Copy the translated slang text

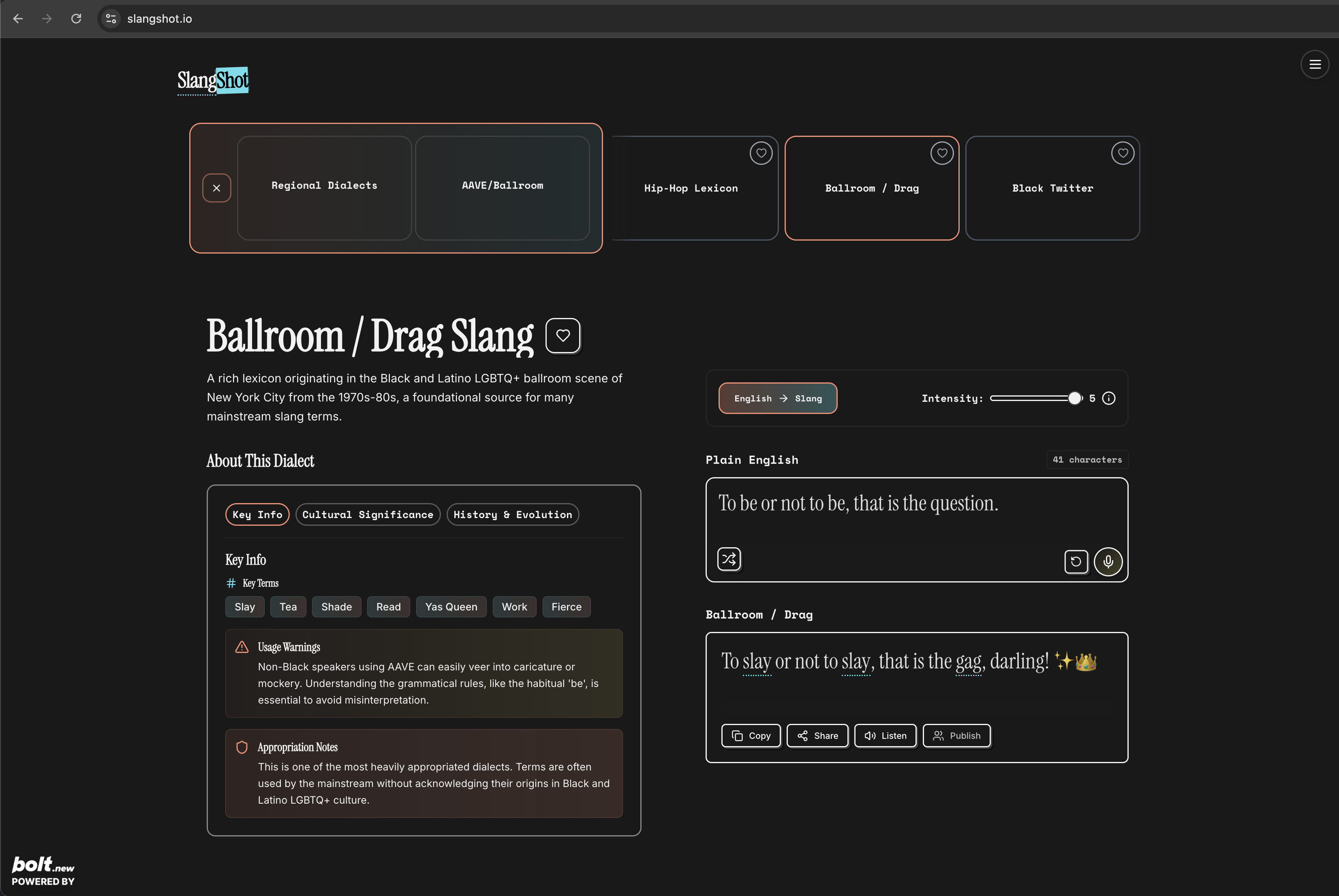click(x=751, y=736)
